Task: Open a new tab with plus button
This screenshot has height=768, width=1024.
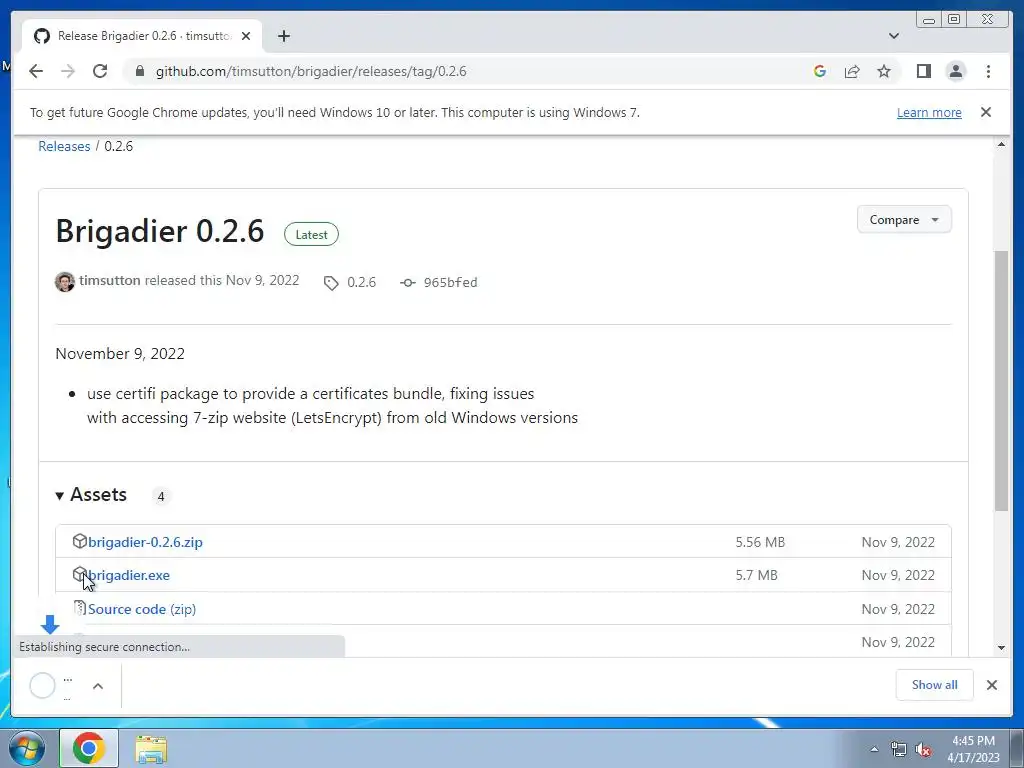Action: [x=283, y=36]
